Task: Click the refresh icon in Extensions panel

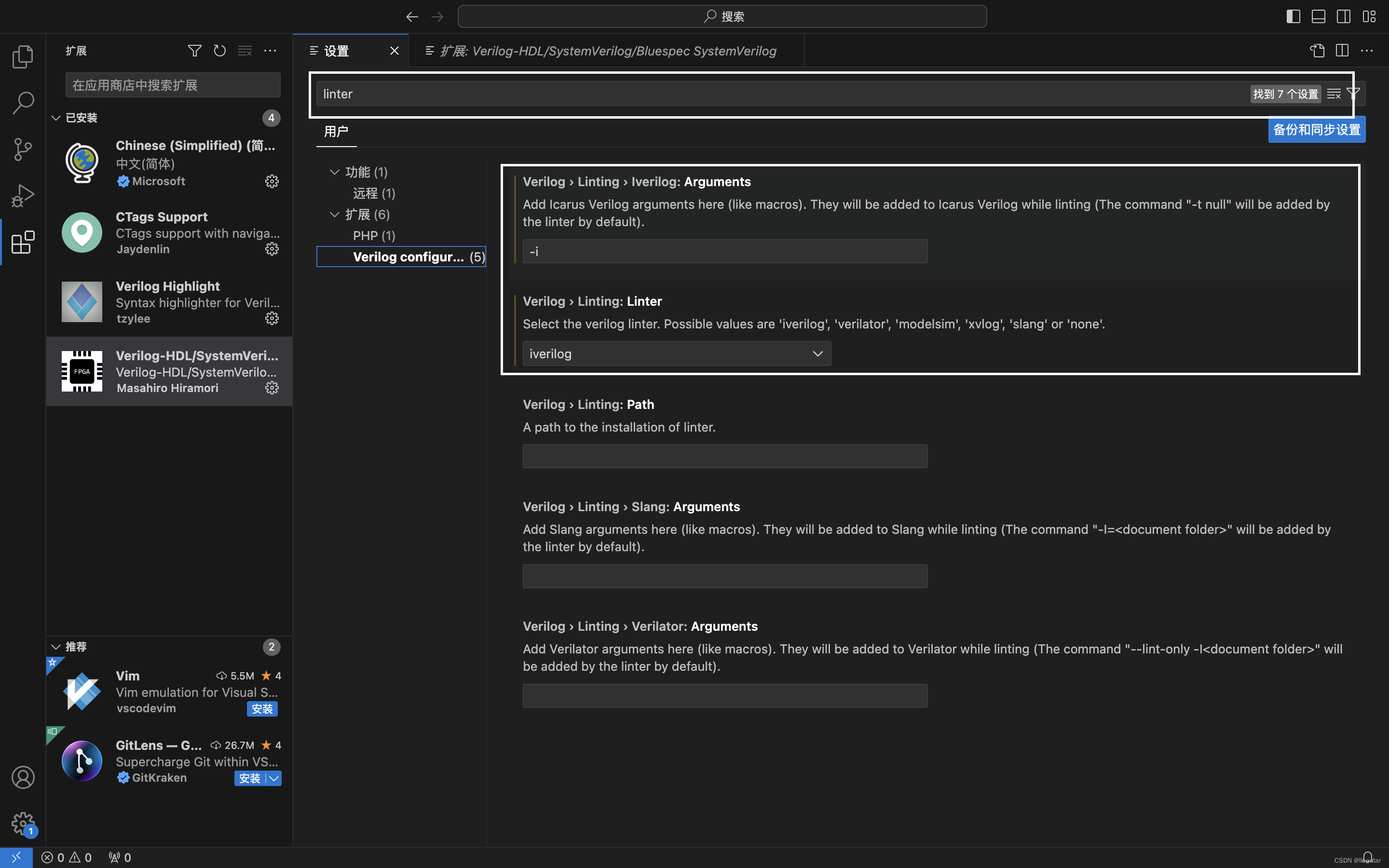Action: coord(219,50)
